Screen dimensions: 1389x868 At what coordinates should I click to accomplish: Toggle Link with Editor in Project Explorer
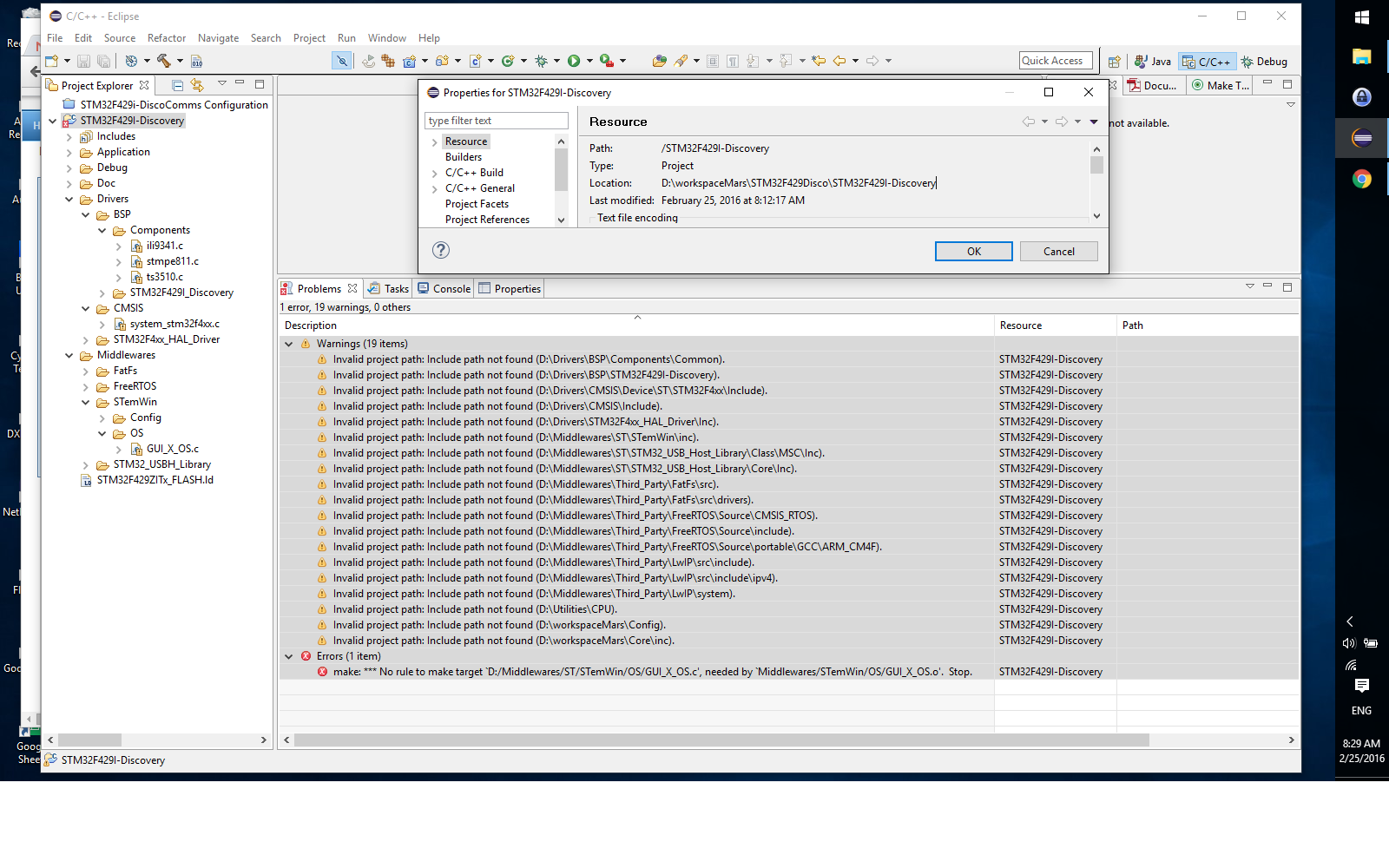(197, 85)
